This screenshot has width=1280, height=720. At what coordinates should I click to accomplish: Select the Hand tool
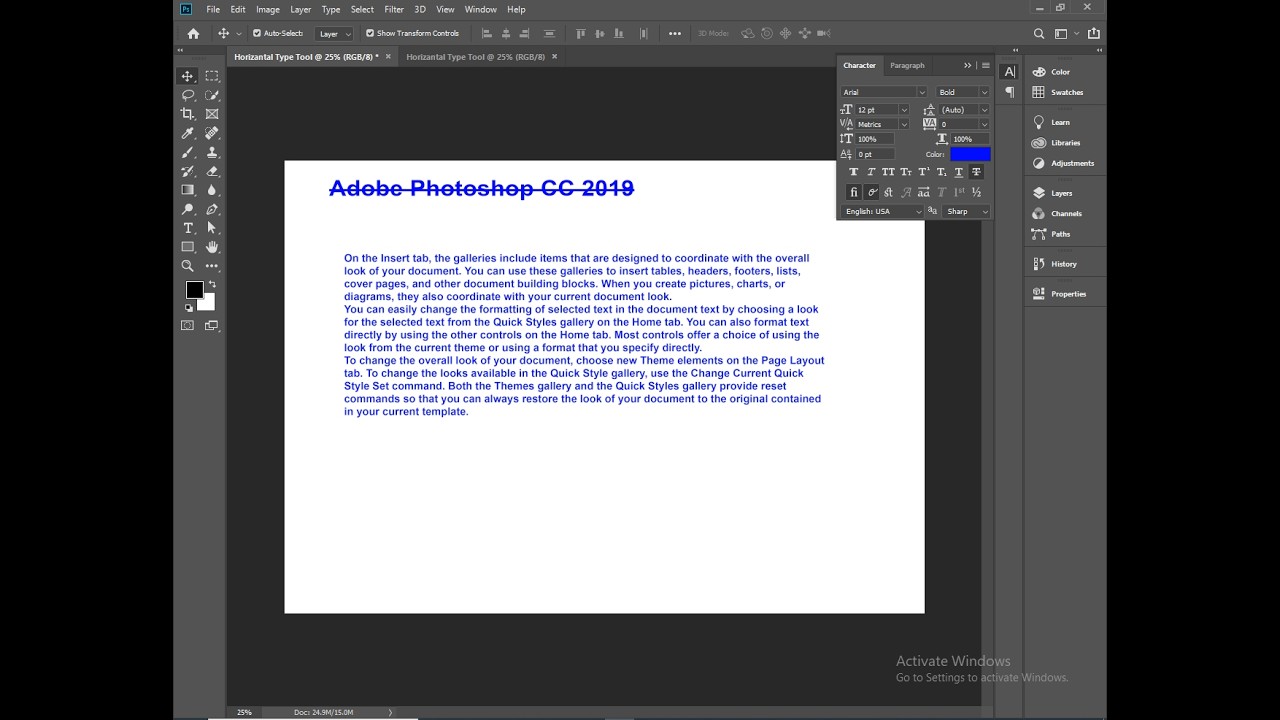[212, 247]
